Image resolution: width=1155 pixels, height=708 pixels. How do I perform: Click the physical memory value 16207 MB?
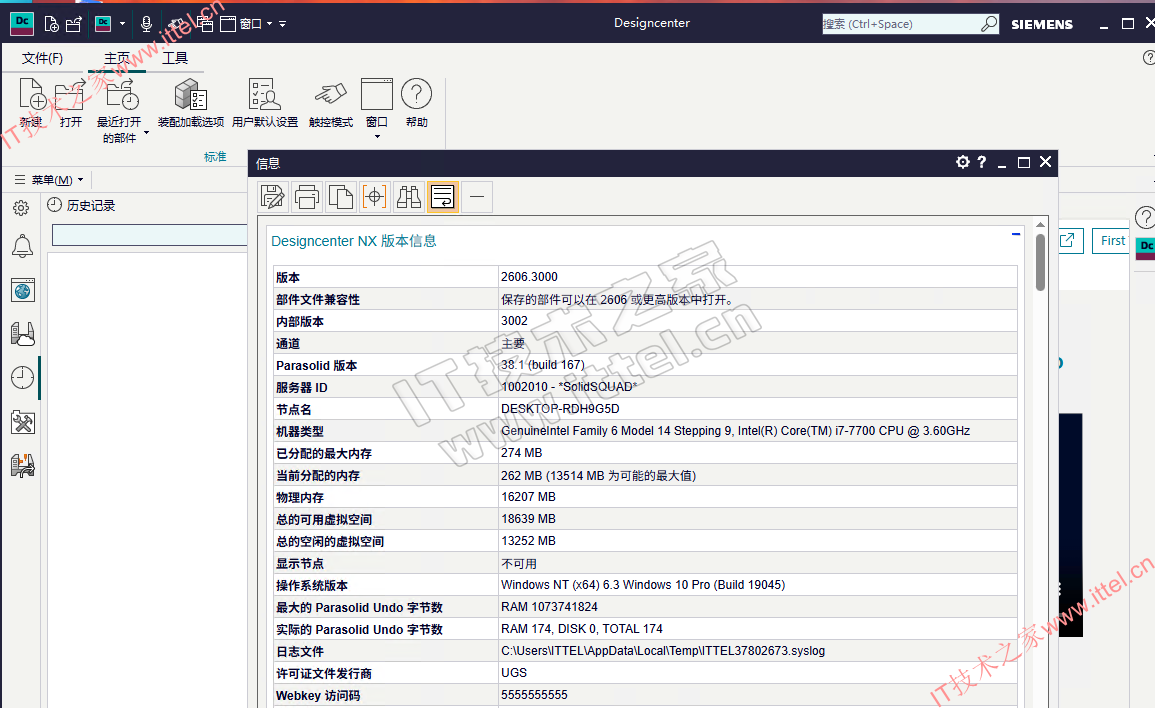528,497
